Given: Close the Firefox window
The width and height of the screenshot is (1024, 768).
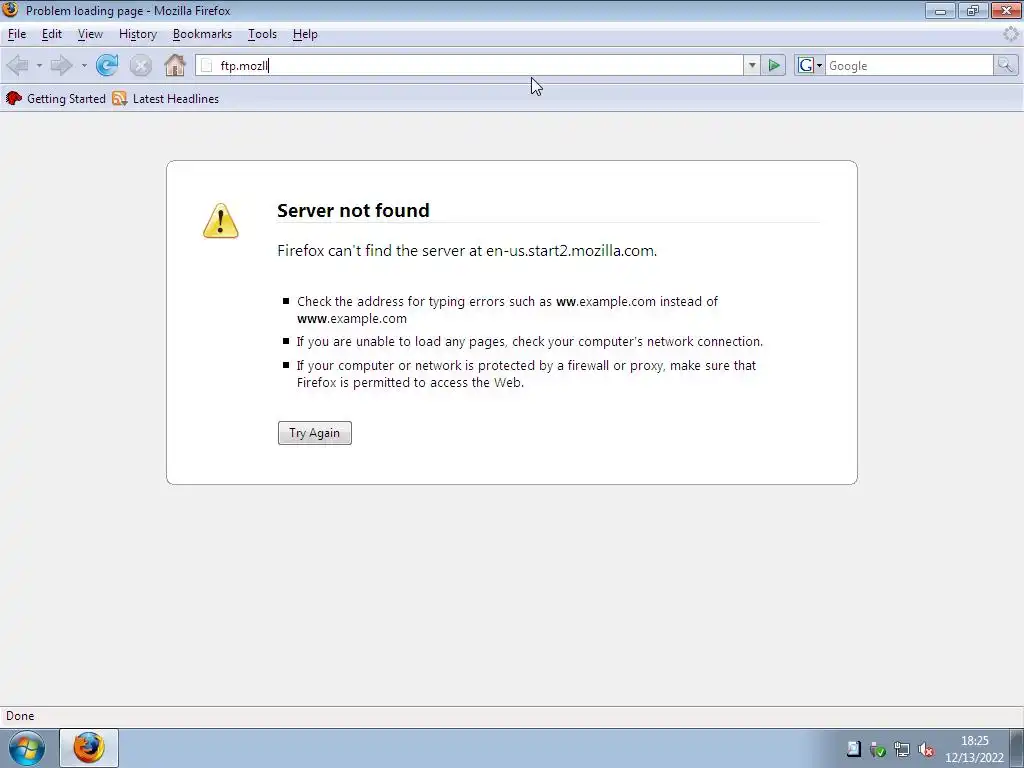Looking at the screenshot, I should pos(1006,10).
